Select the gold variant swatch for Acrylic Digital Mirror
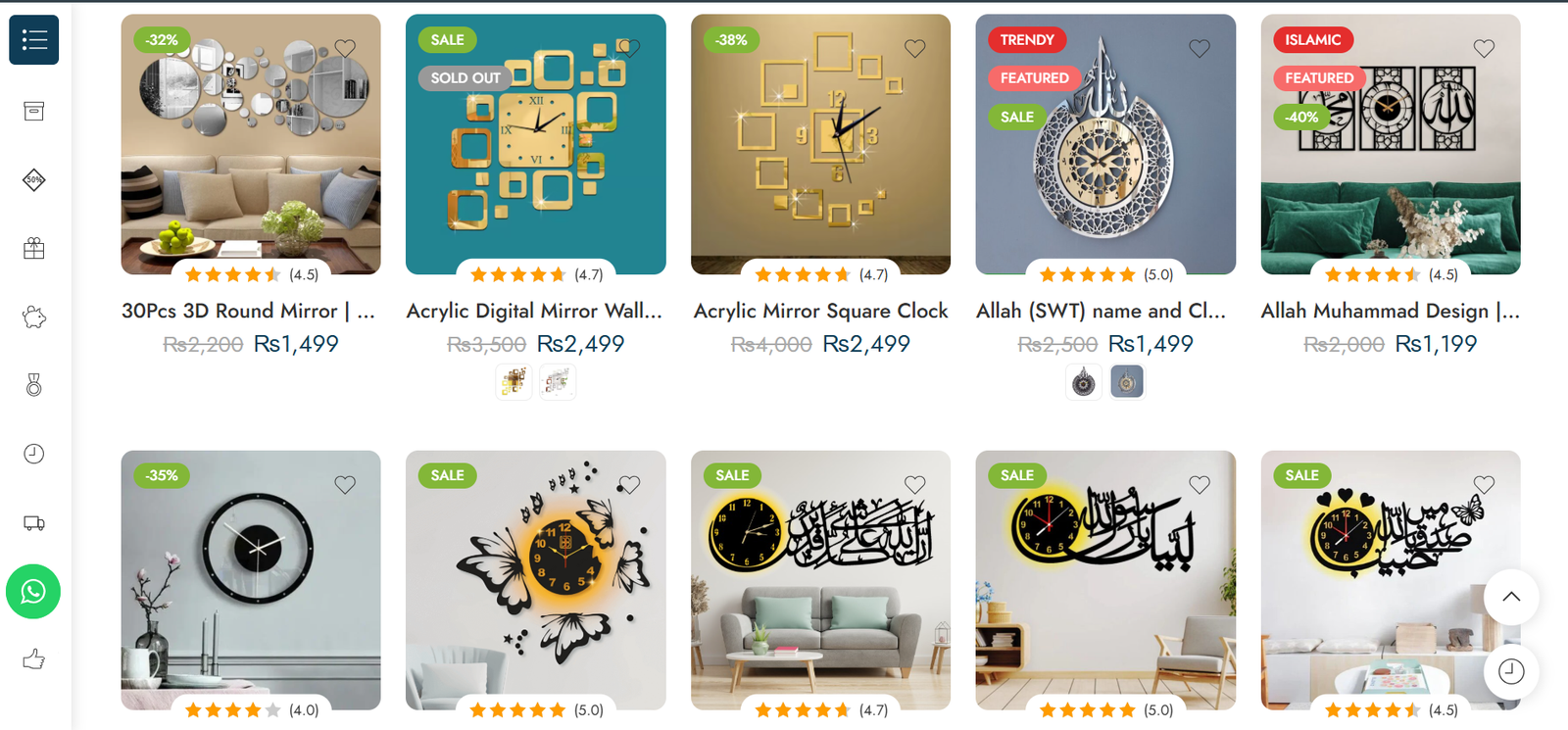 (514, 381)
